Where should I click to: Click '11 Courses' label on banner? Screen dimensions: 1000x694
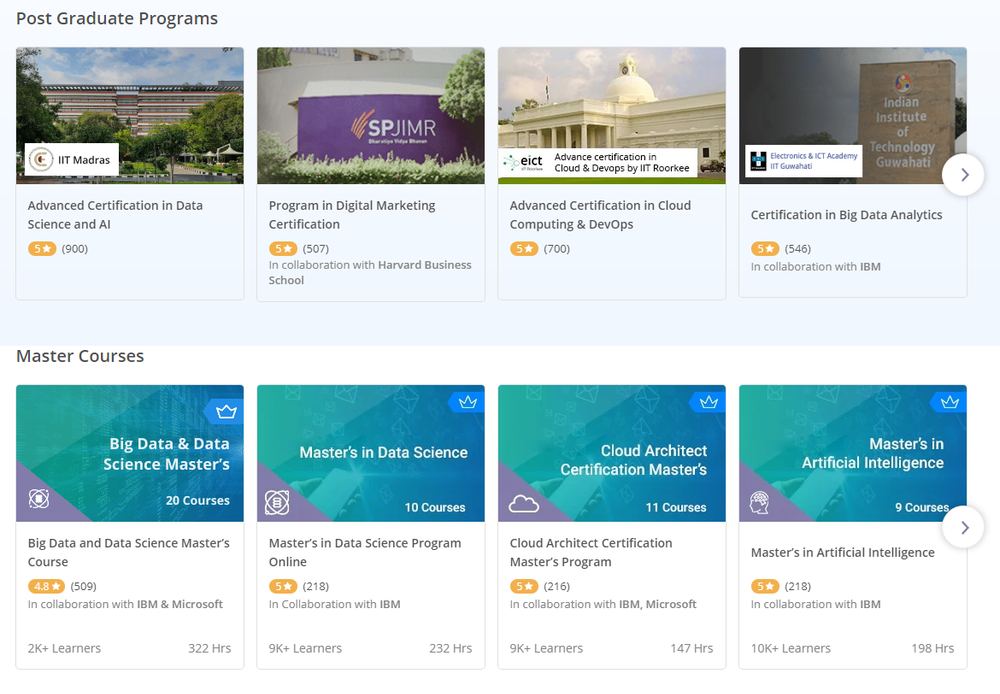[x=676, y=508]
